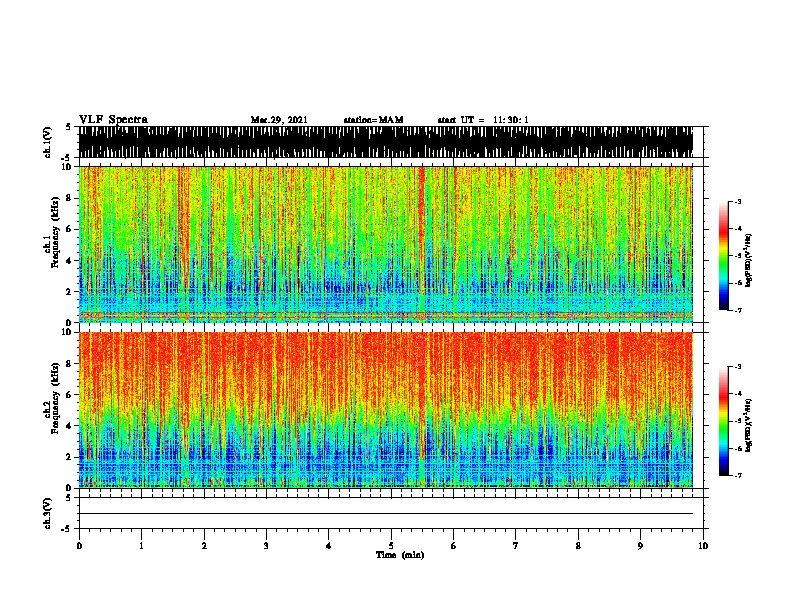Screen dimensions: 792x612
Task: Click the "-7" label on ch.1 color bar
Action: [737, 310]
